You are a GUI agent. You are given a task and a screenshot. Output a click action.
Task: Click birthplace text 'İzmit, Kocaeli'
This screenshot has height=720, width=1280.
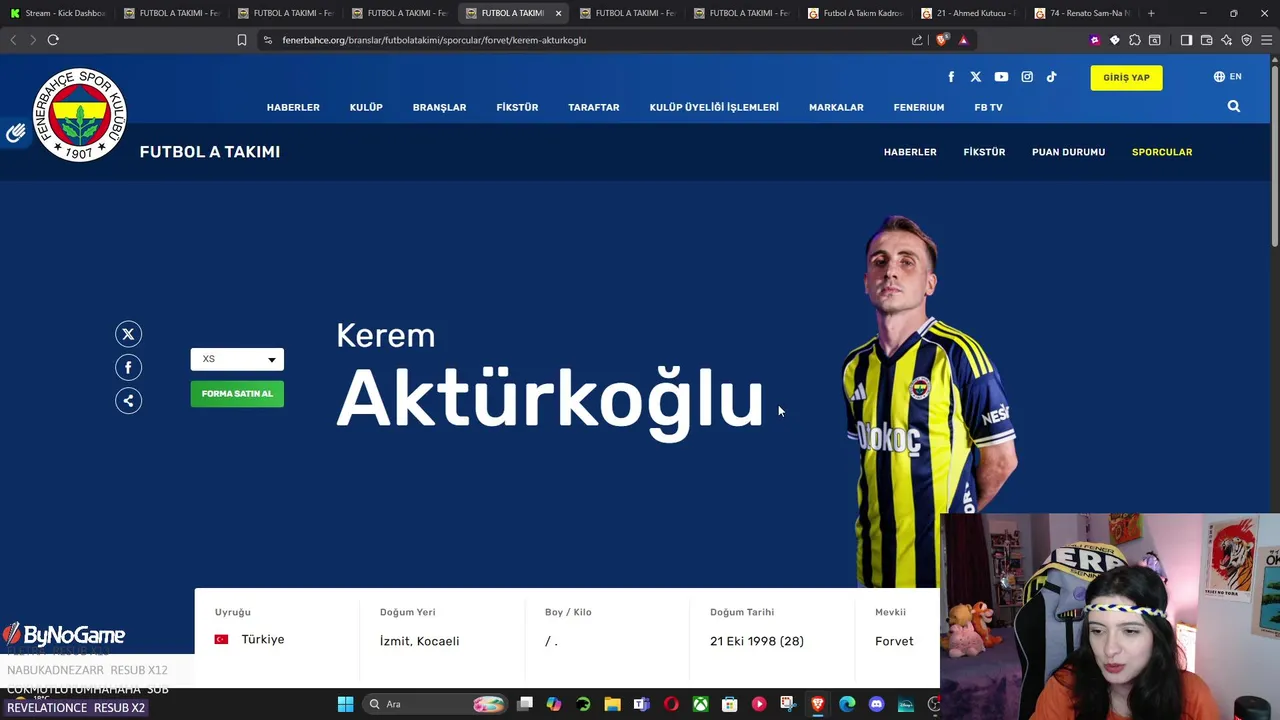coord(419,641)
